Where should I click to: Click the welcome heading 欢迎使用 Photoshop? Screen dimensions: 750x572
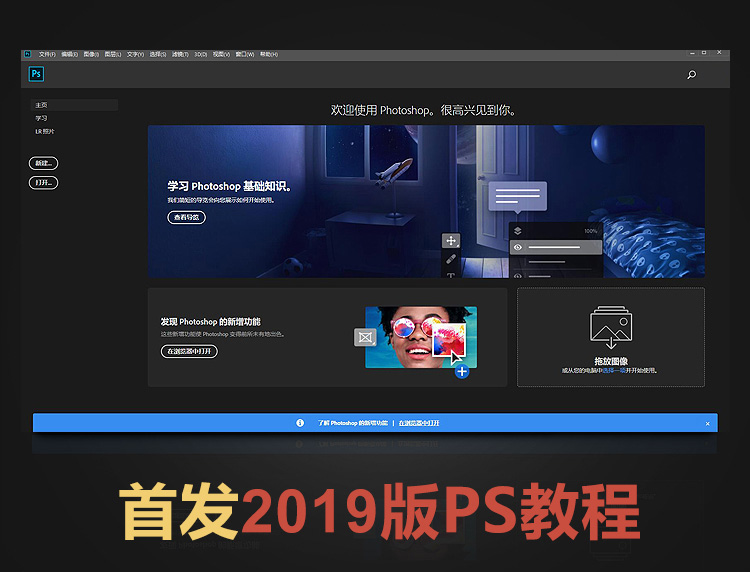click(424, 110)
